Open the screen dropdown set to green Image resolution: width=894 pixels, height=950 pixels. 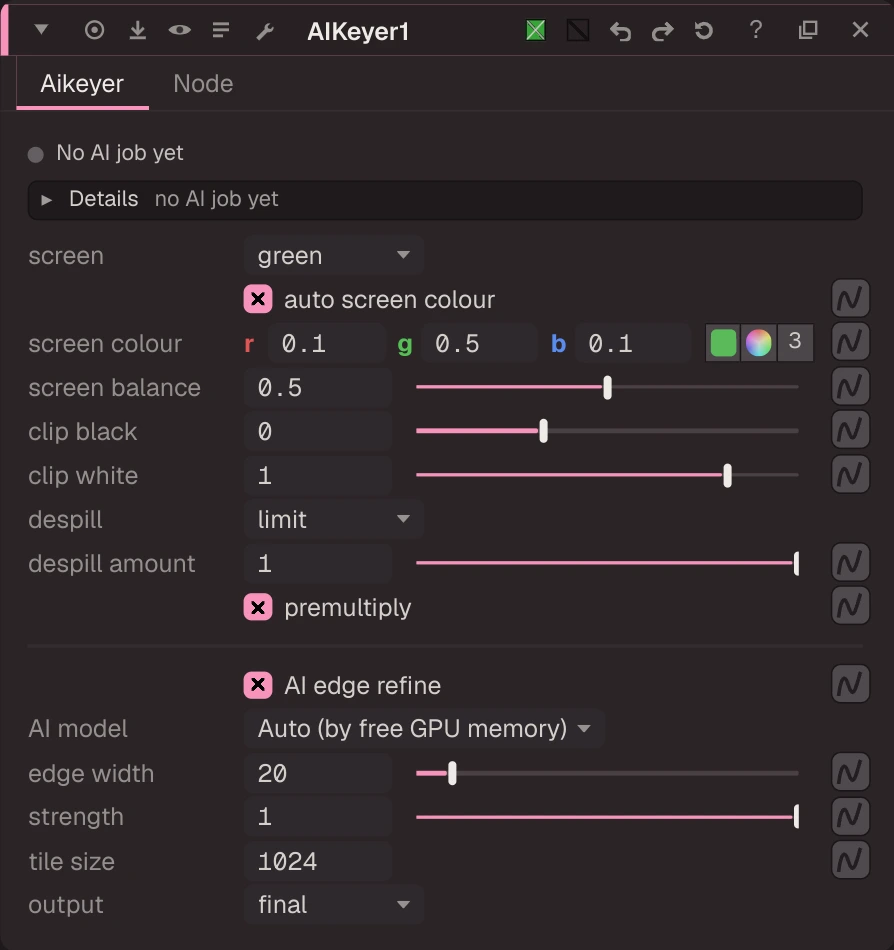coord(334,256)
